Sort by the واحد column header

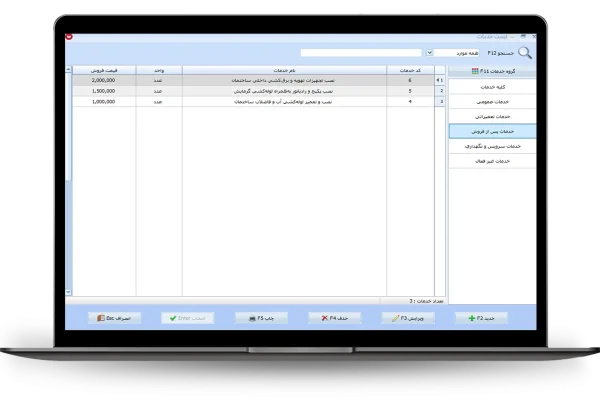coord(159,70)
